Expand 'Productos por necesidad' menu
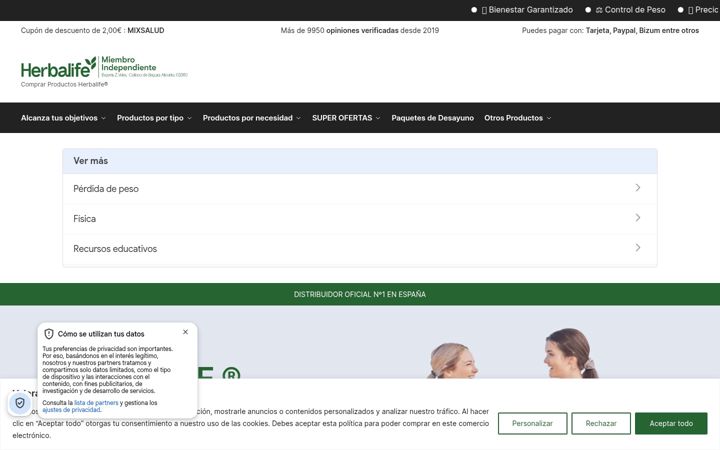Image resolution: width=720 pixels, height=450 pixels. pyautogui.click(x=252, y=118)
